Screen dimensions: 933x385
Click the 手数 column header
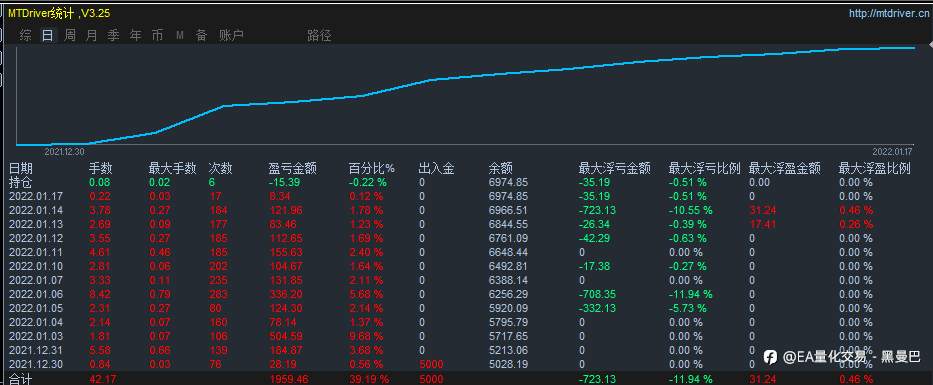pos(101,168)
